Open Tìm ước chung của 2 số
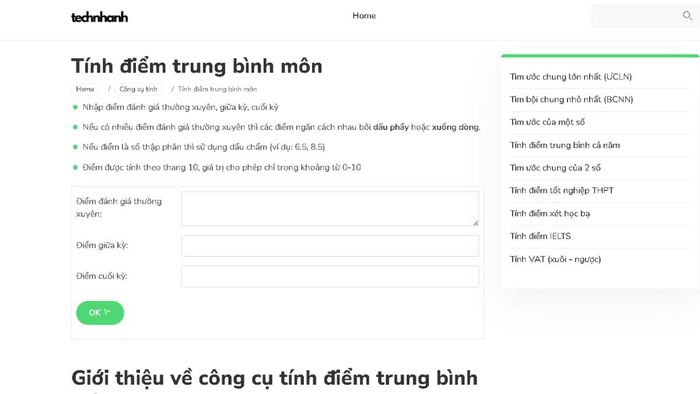 coord(555,168)
